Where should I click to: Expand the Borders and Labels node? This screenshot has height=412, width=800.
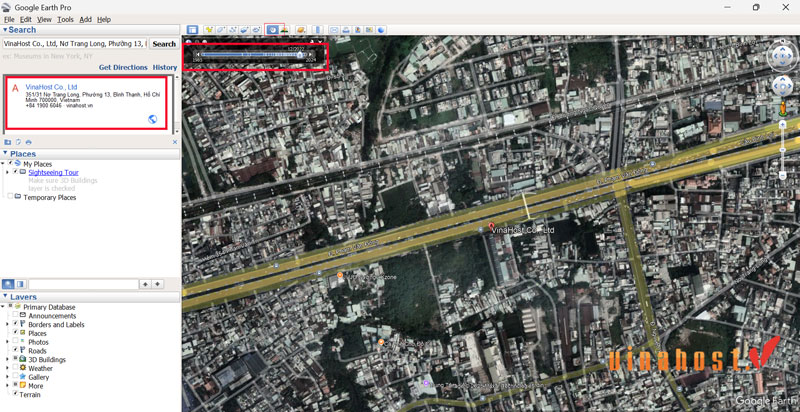tap(7, 324)
